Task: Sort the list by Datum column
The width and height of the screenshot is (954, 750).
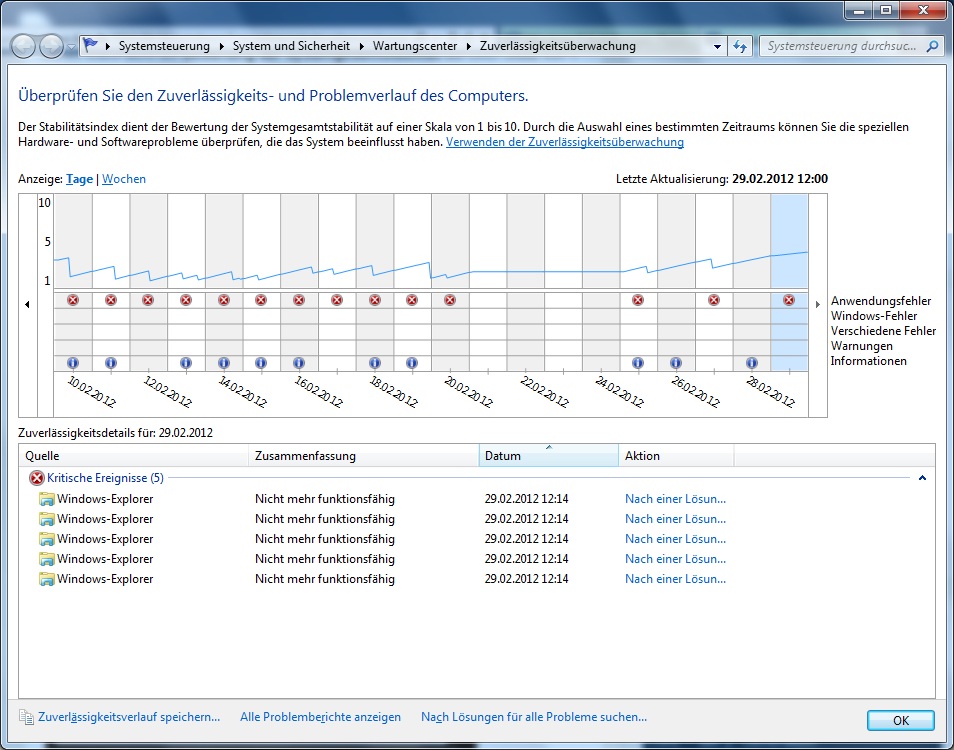Action: click(548, 456)
